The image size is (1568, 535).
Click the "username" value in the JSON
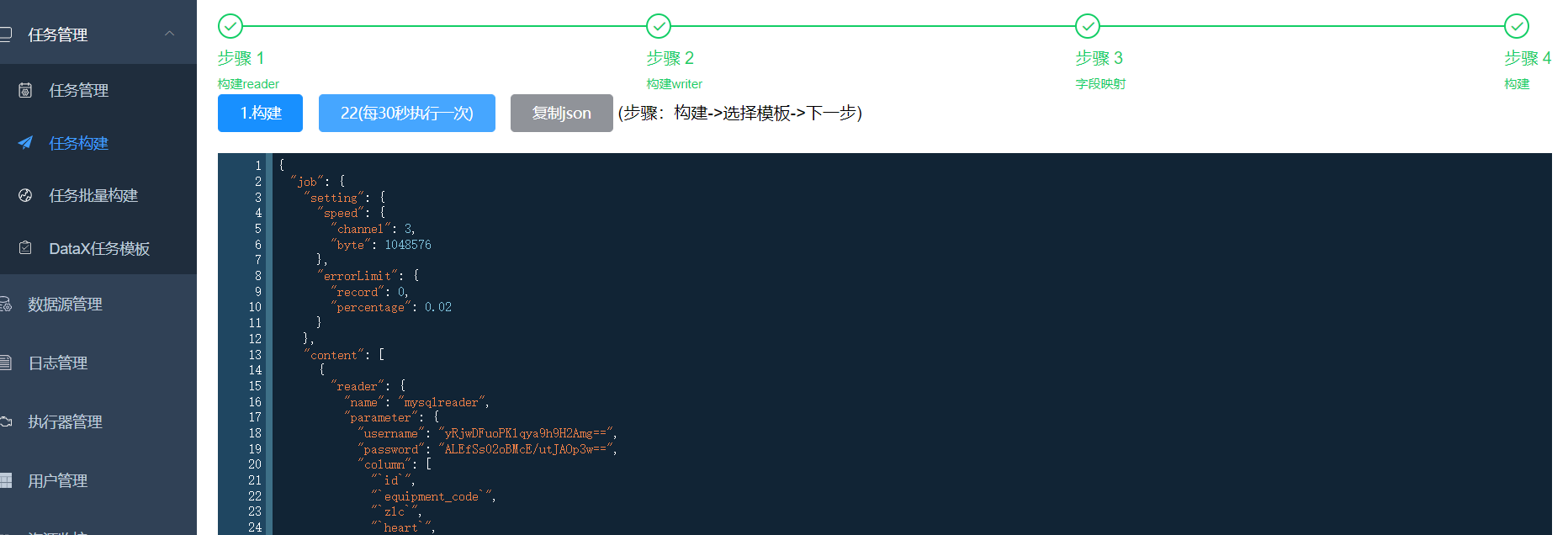pos(527,433)
